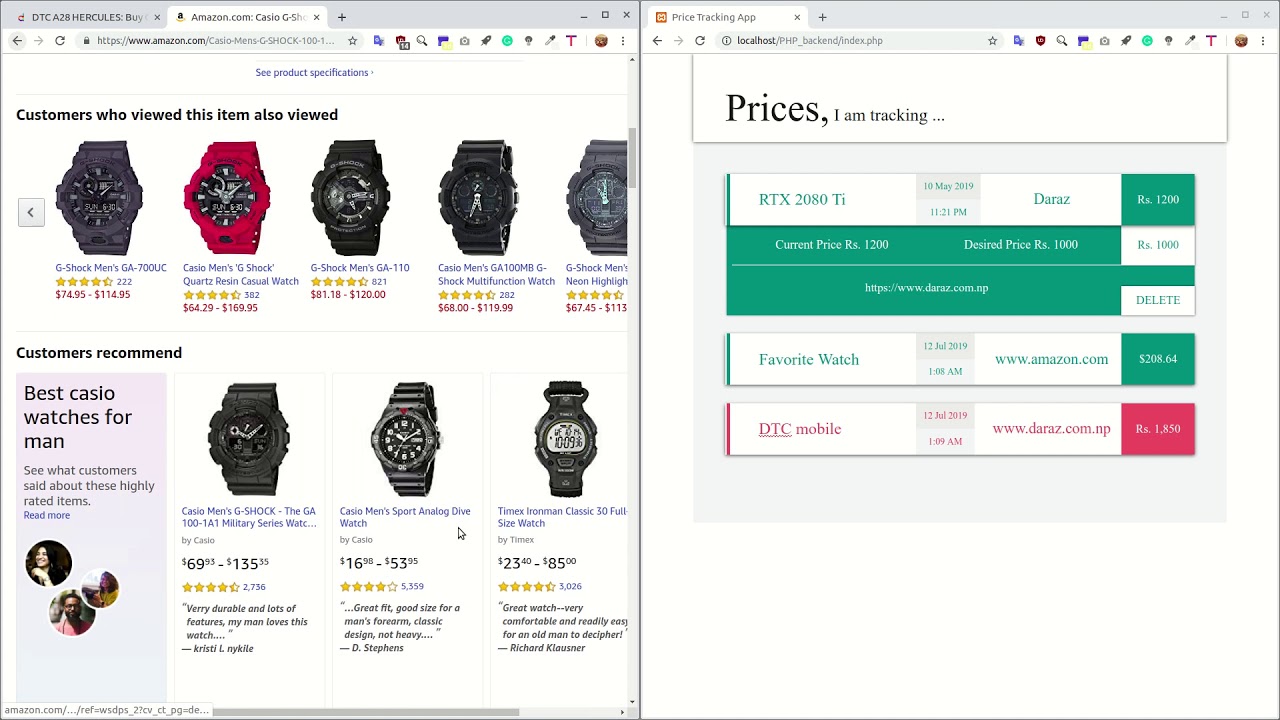The height and width of the screenshot is (720, 1280).
Task: Close the DTC A28 HERCULES tab
Action: [157, 17]
